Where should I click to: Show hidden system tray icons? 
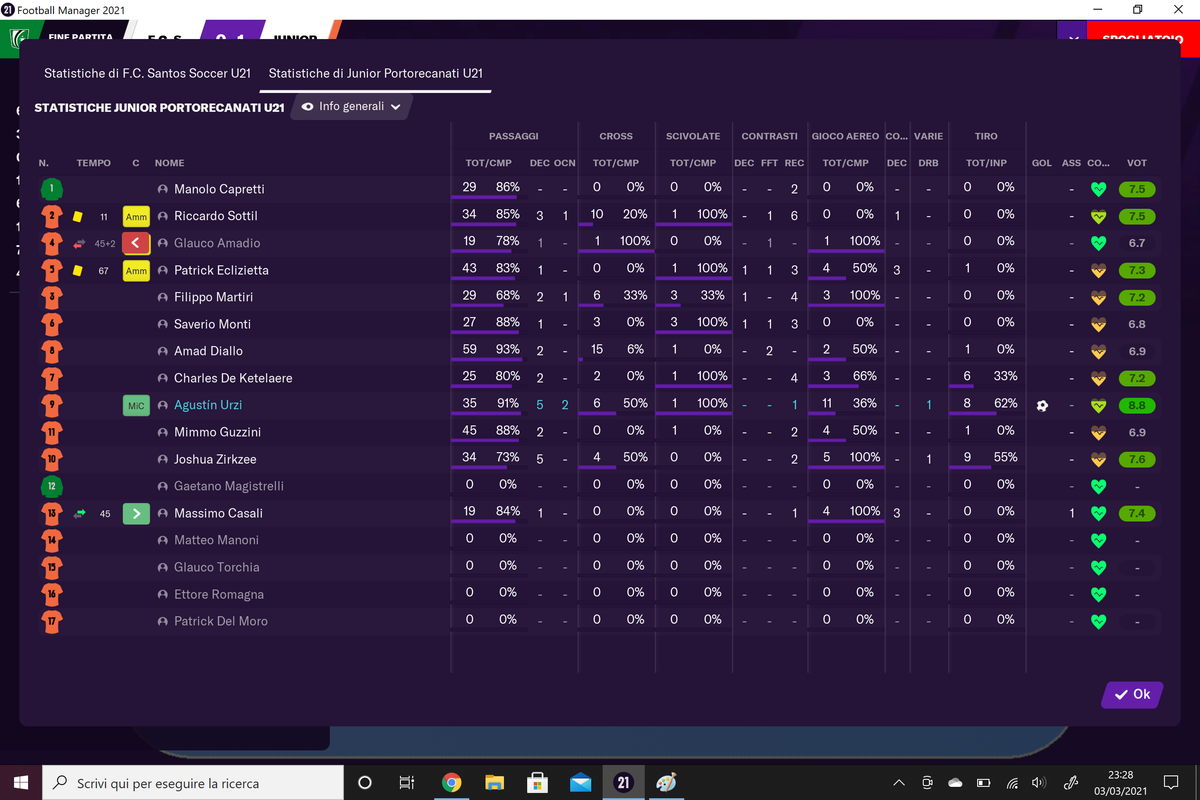tap(899, 782)
